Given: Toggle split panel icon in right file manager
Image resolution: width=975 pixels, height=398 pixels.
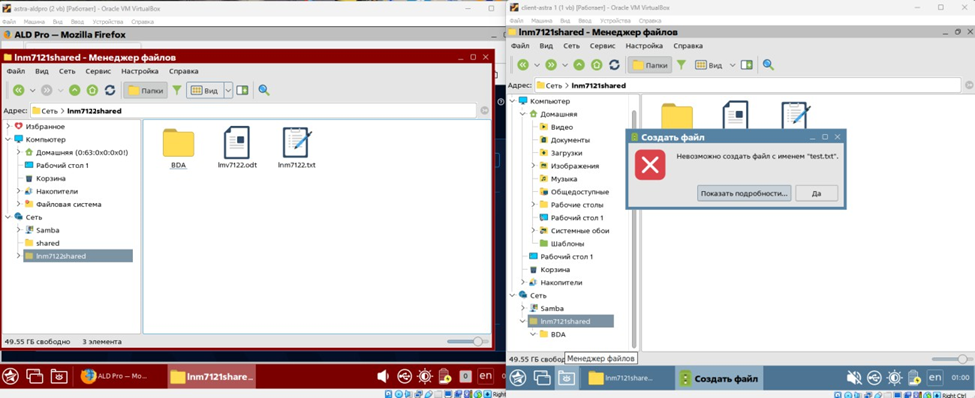Looking at the screenshot, I should coord(746,65).
